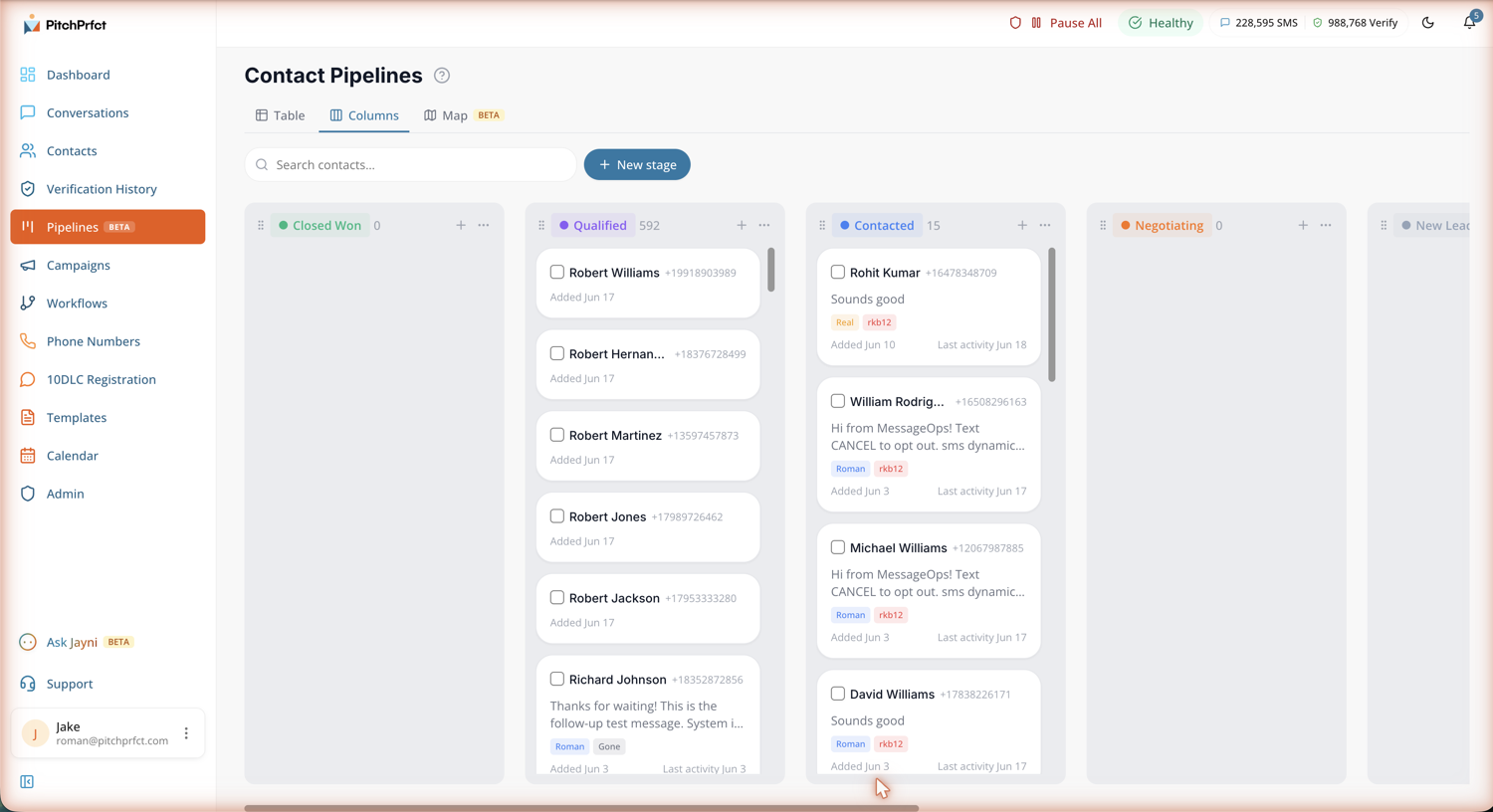Toggle dark mode with the moon icon
This screenshot has width=1493, height=812.
(1428, 23)
